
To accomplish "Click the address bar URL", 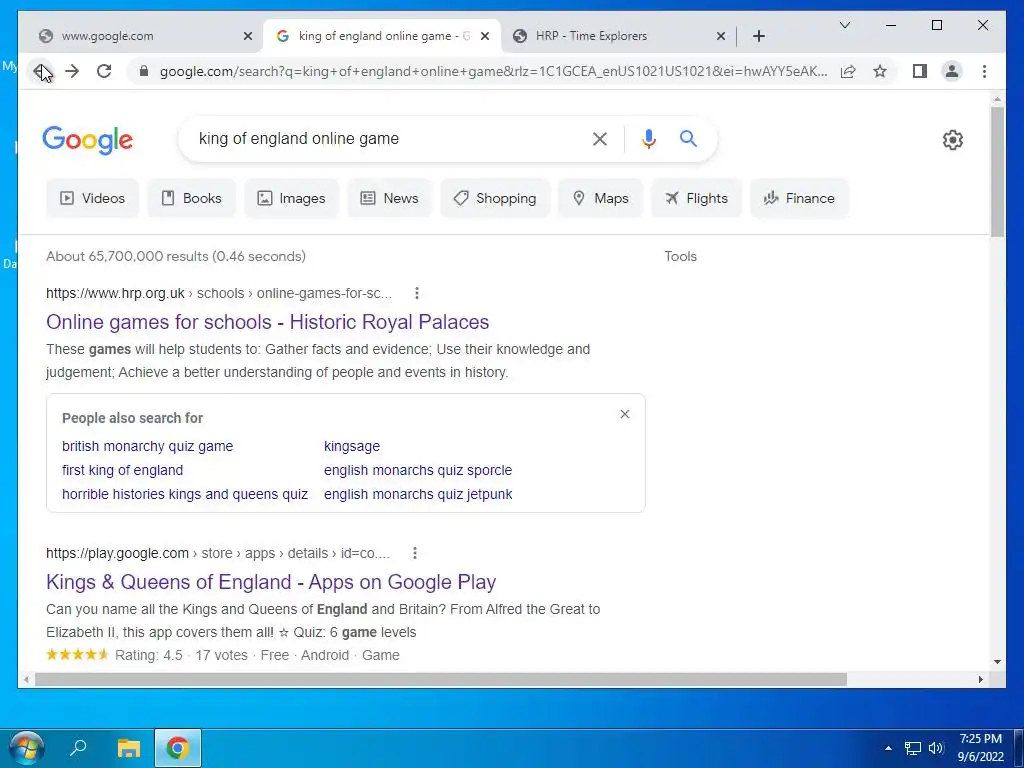I will tap(493, 71).
